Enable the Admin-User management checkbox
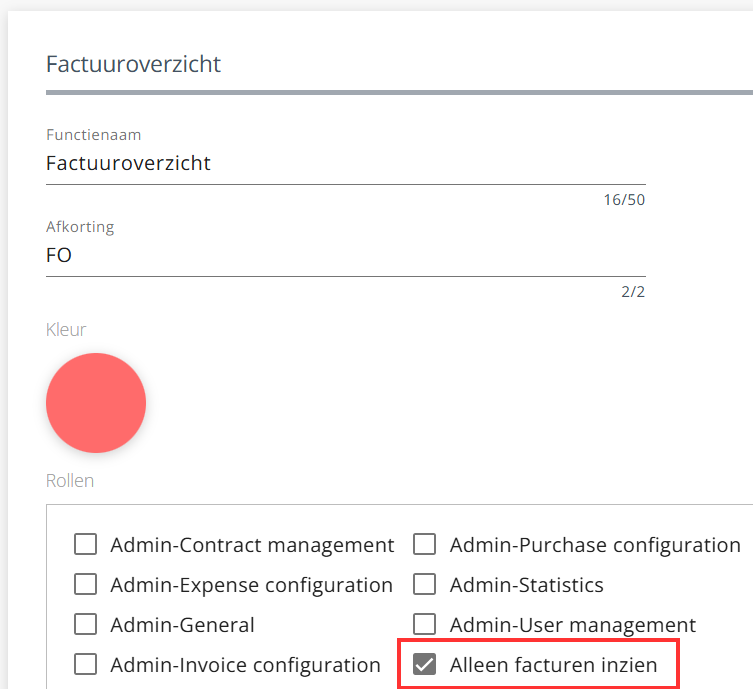Image resolution: width=753 pixels, height=689 pixels. [425, 625]
